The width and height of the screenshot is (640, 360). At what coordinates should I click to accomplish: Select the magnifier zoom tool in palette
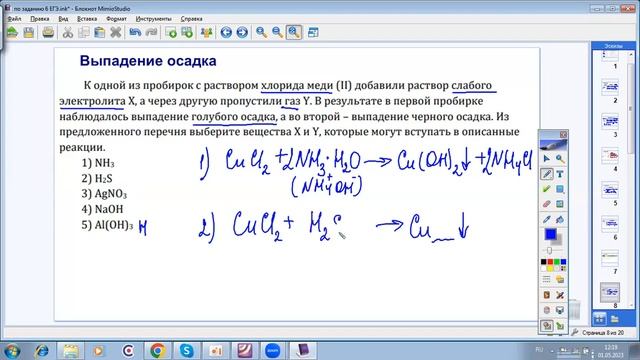tap(560, 159)
